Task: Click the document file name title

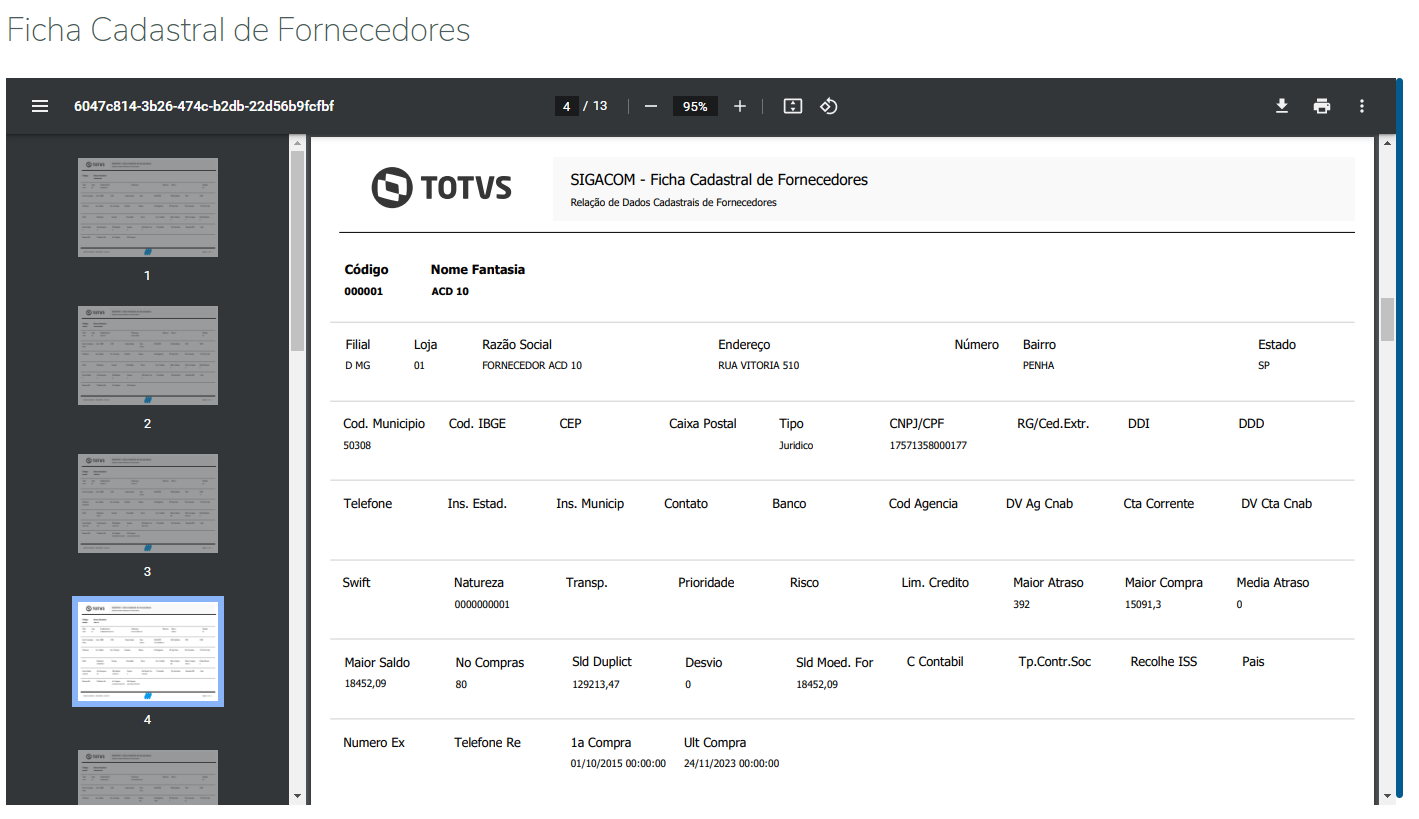Action: coord(204,106)
